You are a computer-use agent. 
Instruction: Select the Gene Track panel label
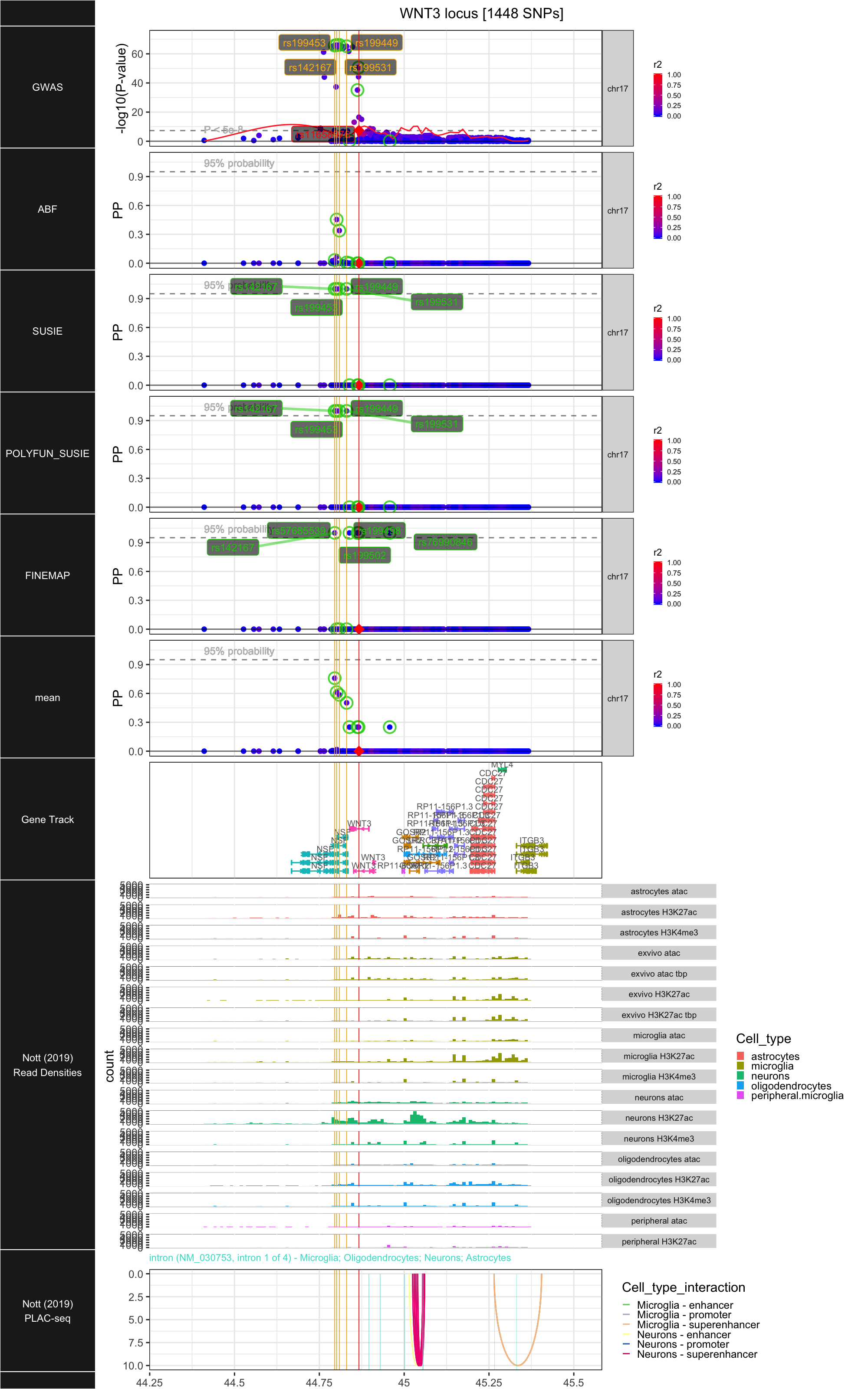click(x=48, y=820)
